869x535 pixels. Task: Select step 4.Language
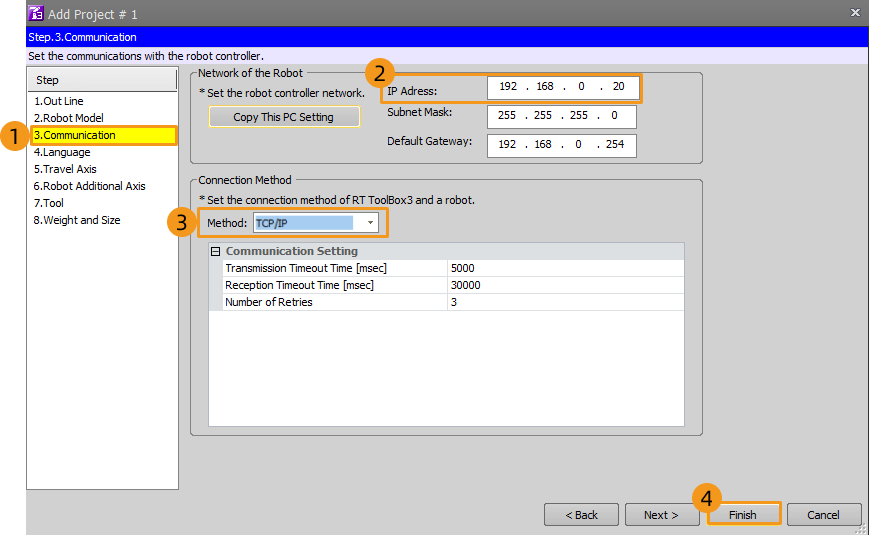coord(62,152)
